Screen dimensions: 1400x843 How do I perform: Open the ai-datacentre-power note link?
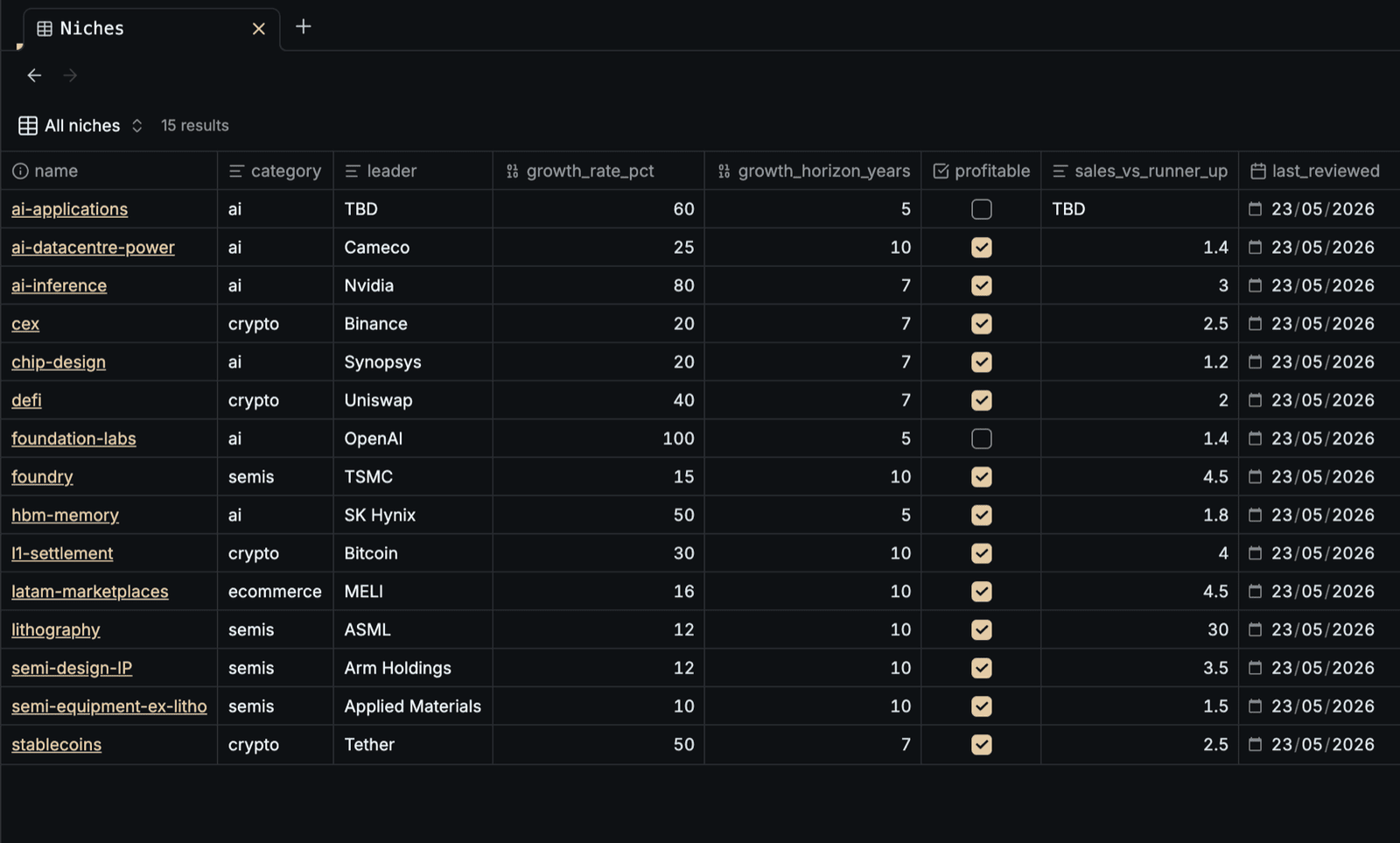93,248
